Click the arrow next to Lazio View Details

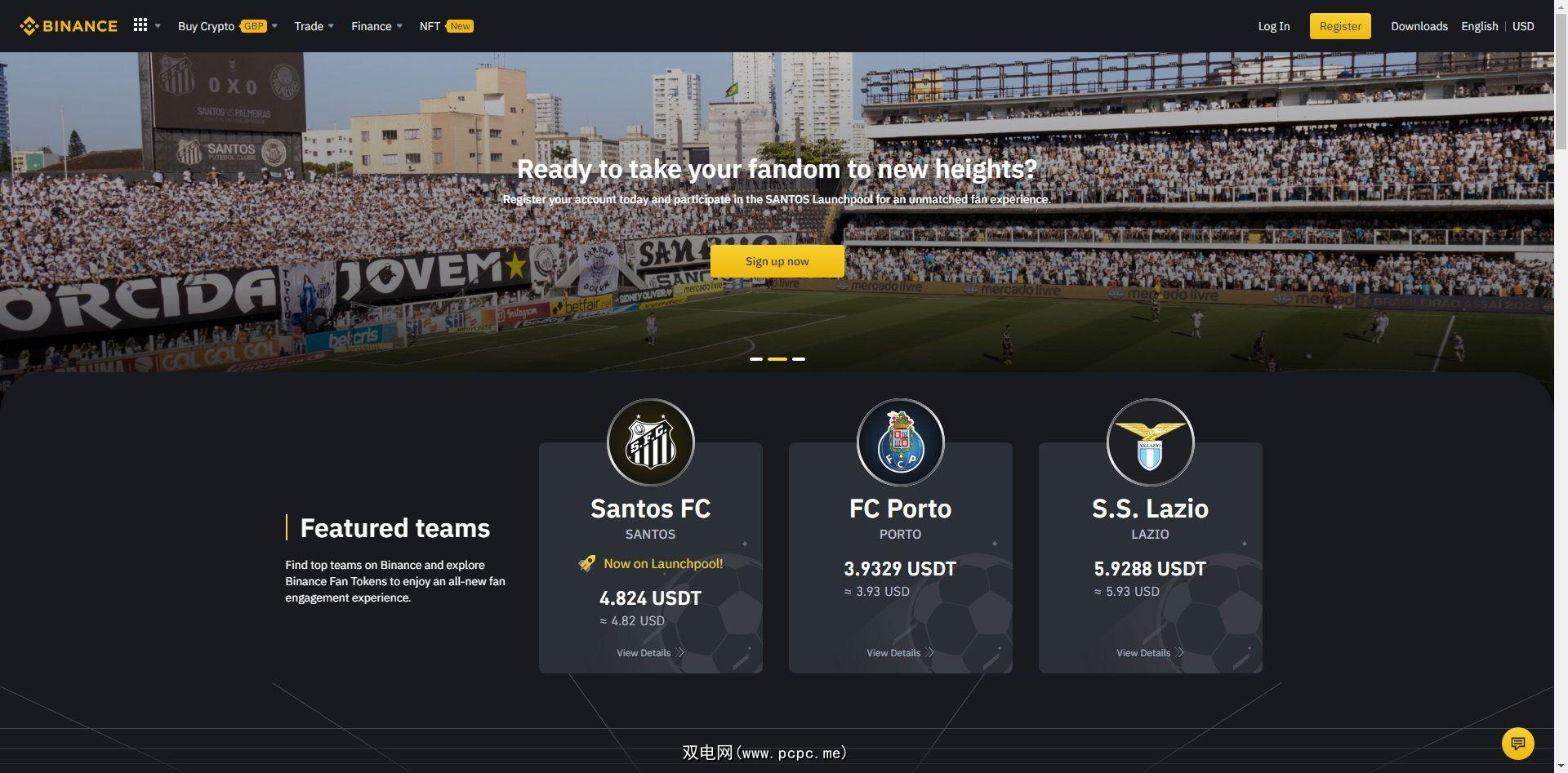tap(1180, 652)
